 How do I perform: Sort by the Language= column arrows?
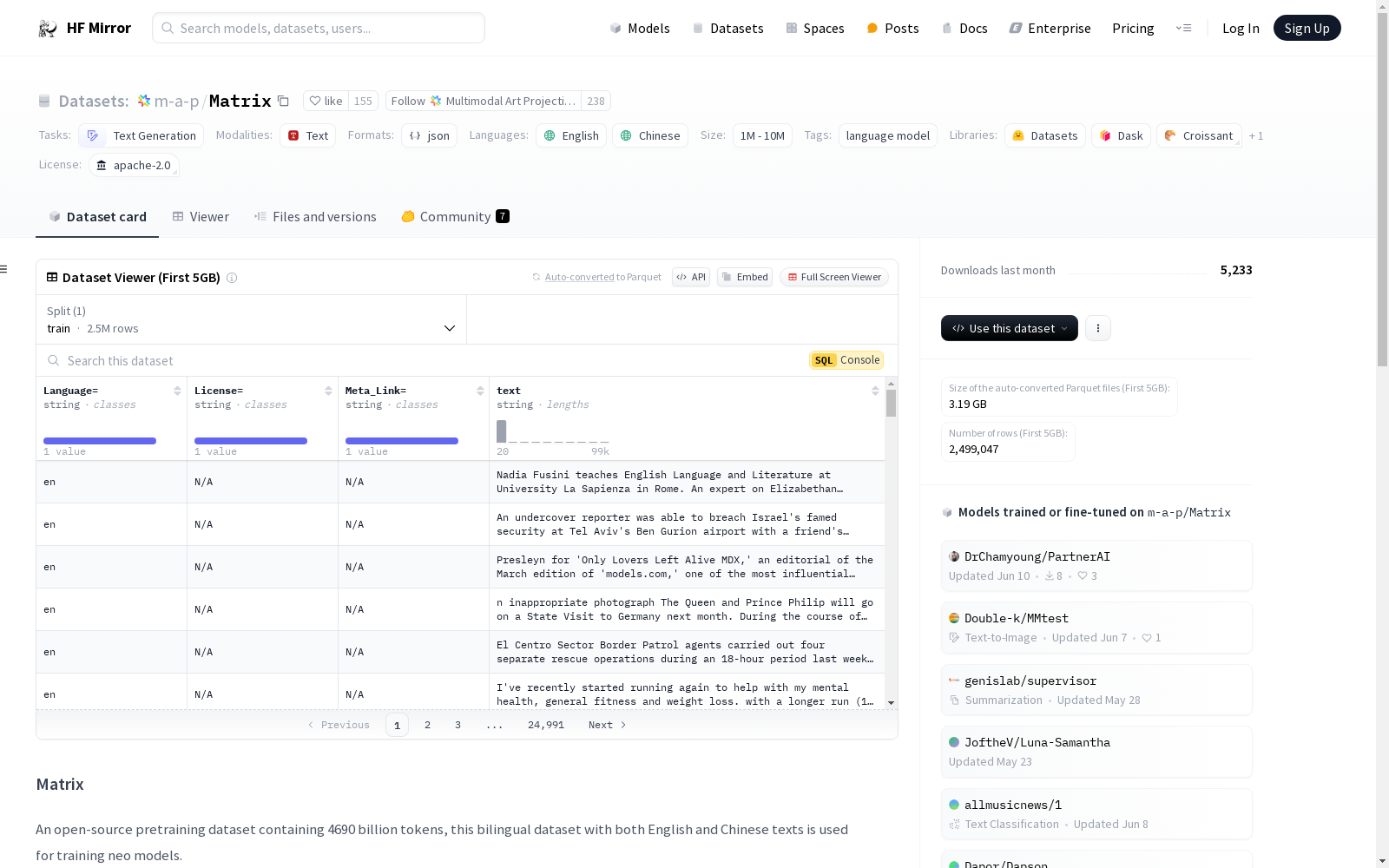177,391
